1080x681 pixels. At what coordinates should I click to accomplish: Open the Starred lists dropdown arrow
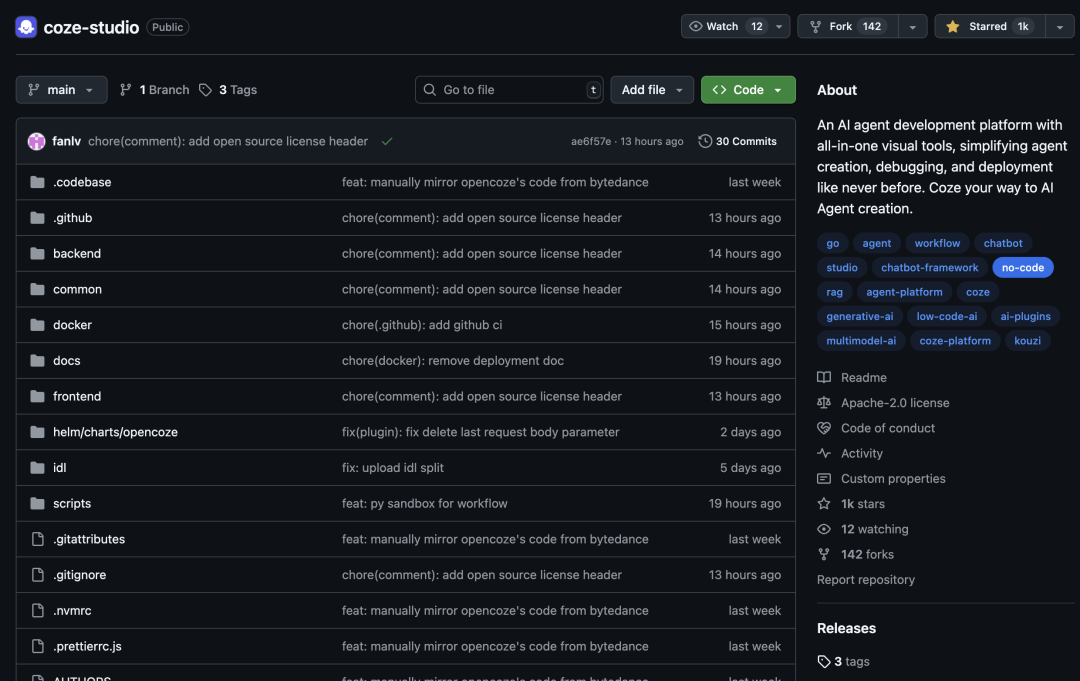1060,27
